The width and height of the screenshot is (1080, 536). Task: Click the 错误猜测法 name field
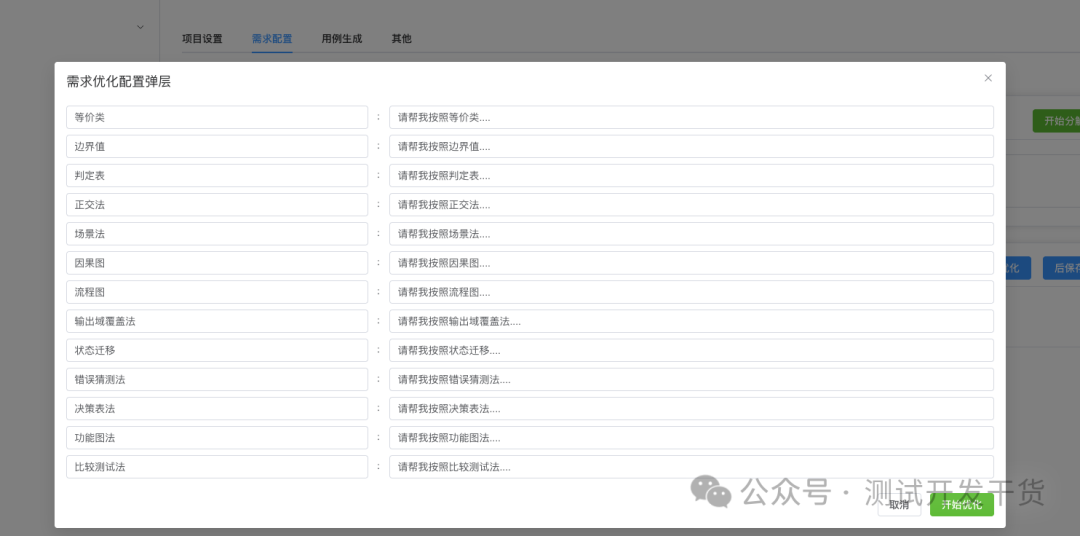[x=217, y=379]
